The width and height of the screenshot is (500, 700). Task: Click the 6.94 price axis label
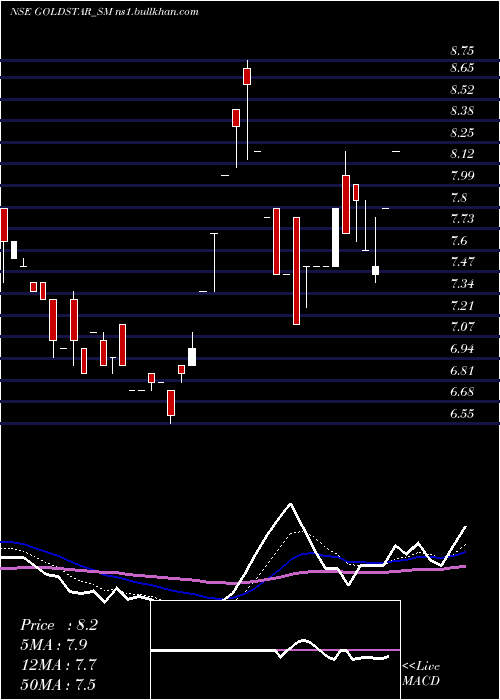click(x=462, y=348)
